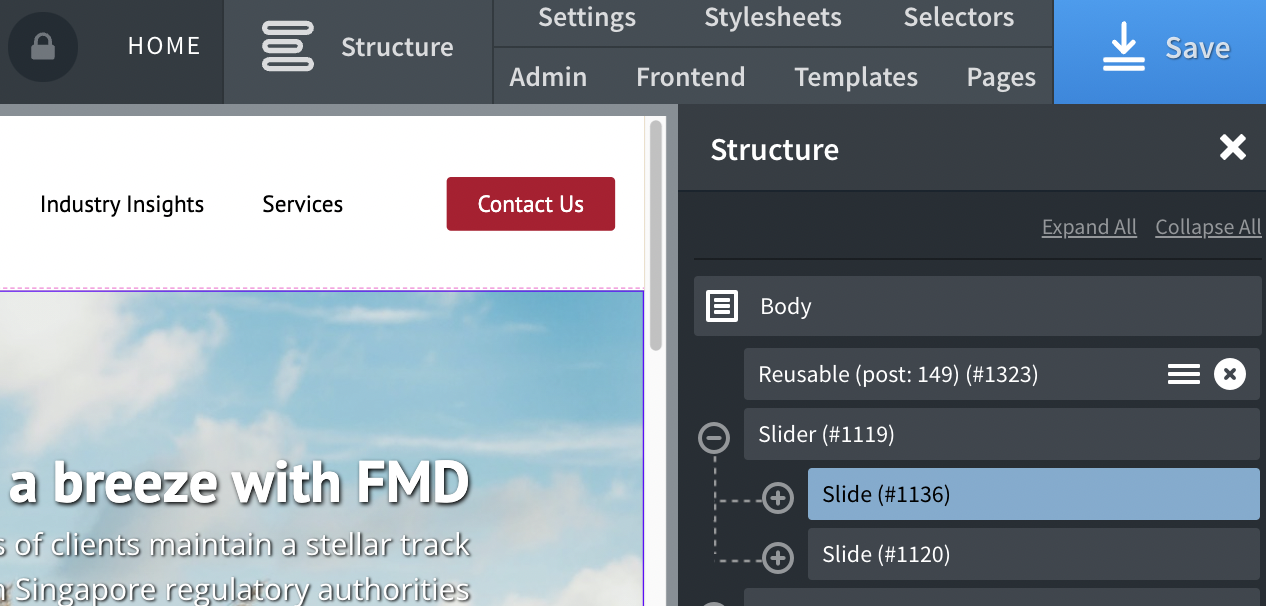The image size is (1266, 606).
Task: Save the page with the Save button
Action: pyautogui.click(x=1160, y=51)
